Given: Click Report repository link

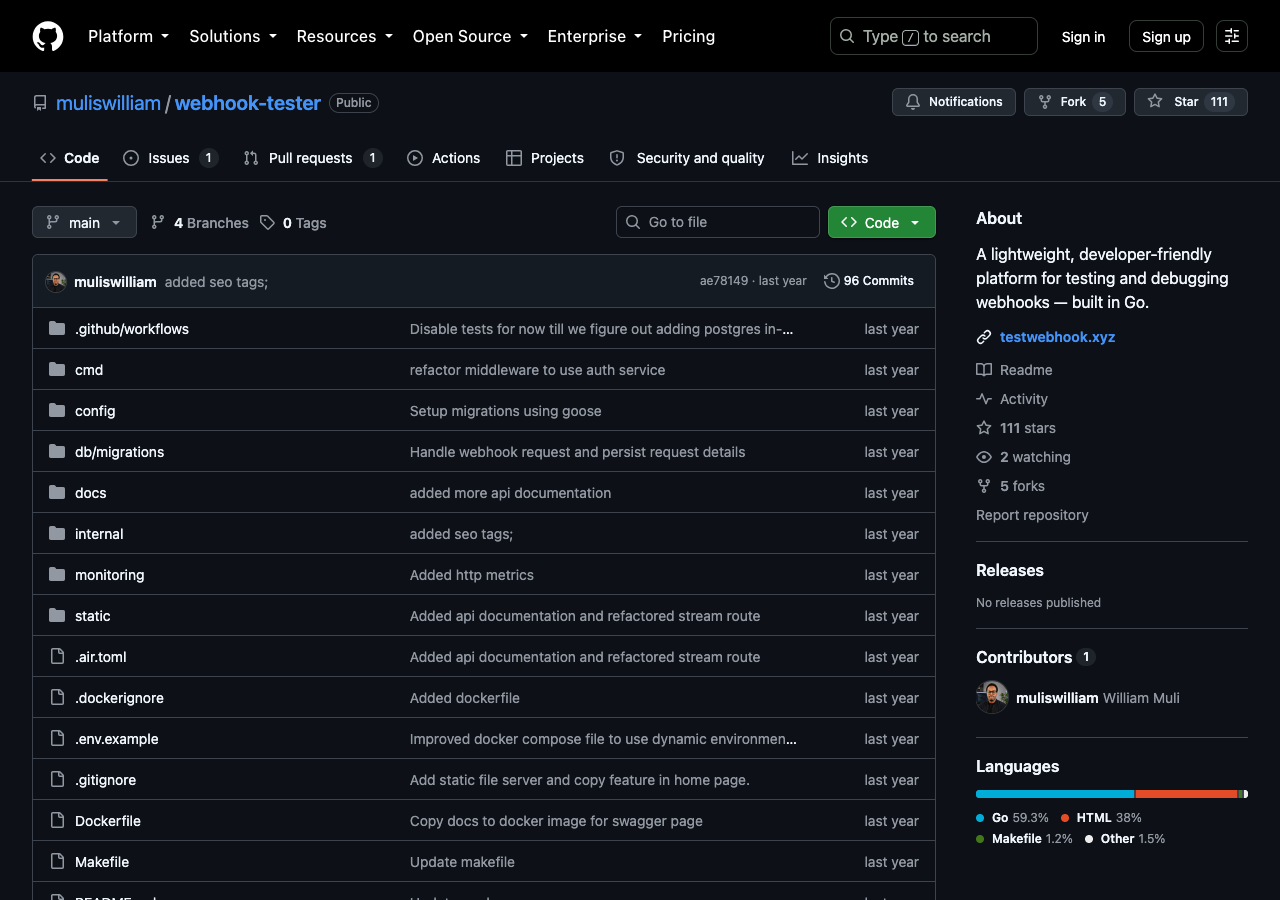Looking at the screenshot, I should (1032, 515).
